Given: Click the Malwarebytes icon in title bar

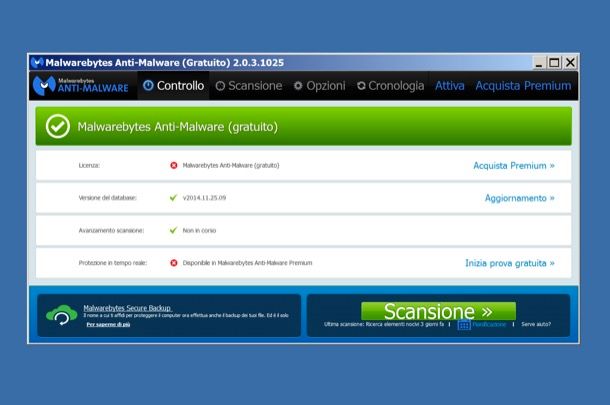Looking at the screenshot, I should pos(37,62).
